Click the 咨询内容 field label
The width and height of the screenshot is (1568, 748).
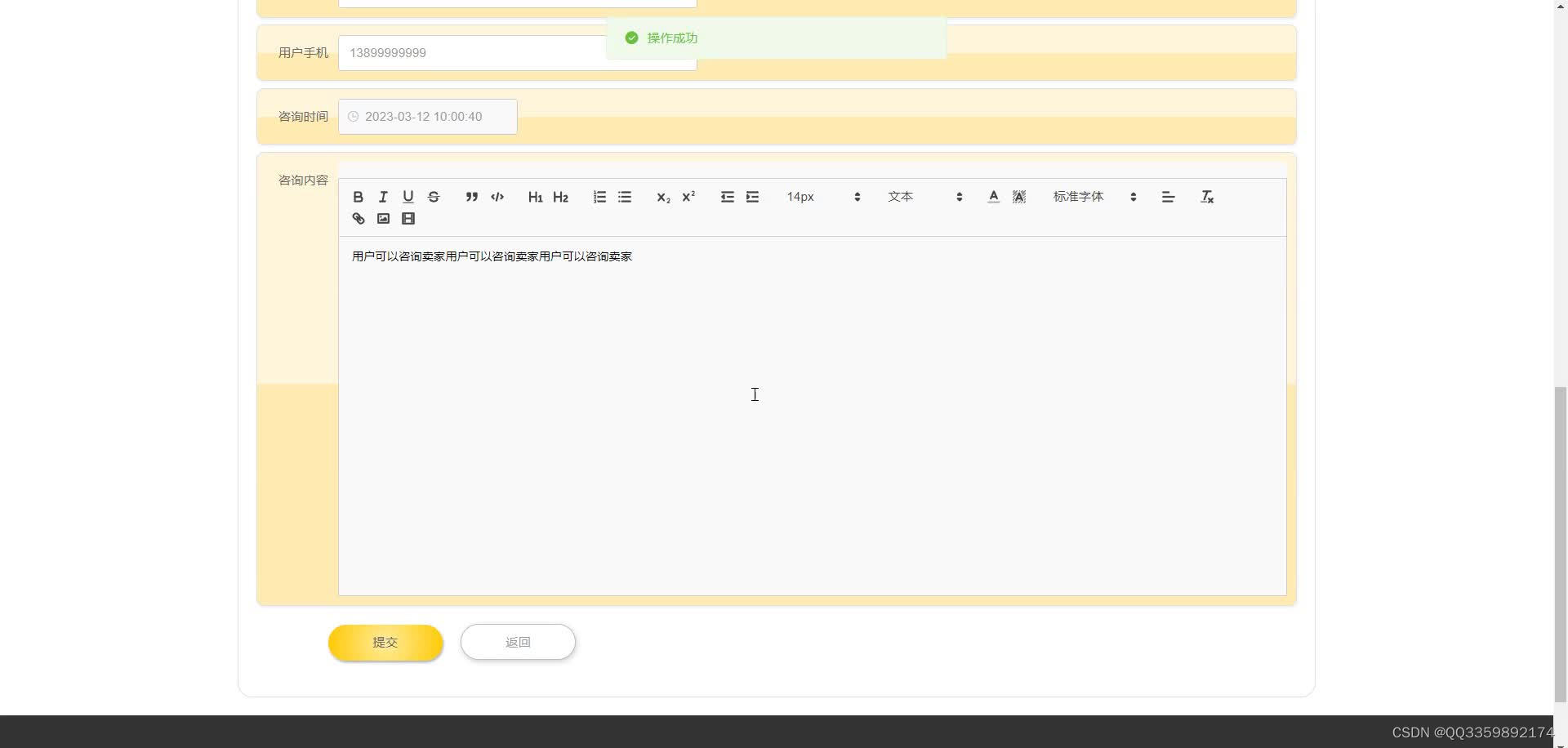[x=303, y=180]
